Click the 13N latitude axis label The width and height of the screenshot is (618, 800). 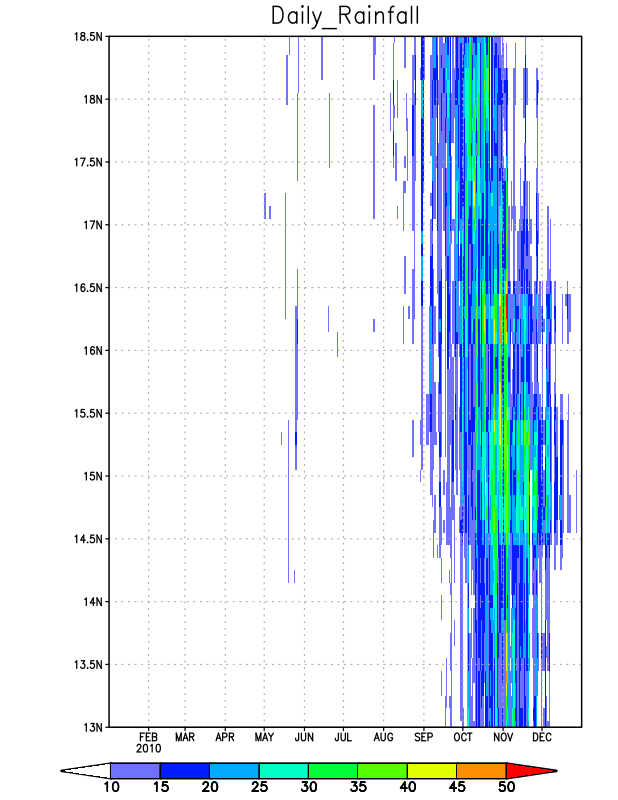93,727
